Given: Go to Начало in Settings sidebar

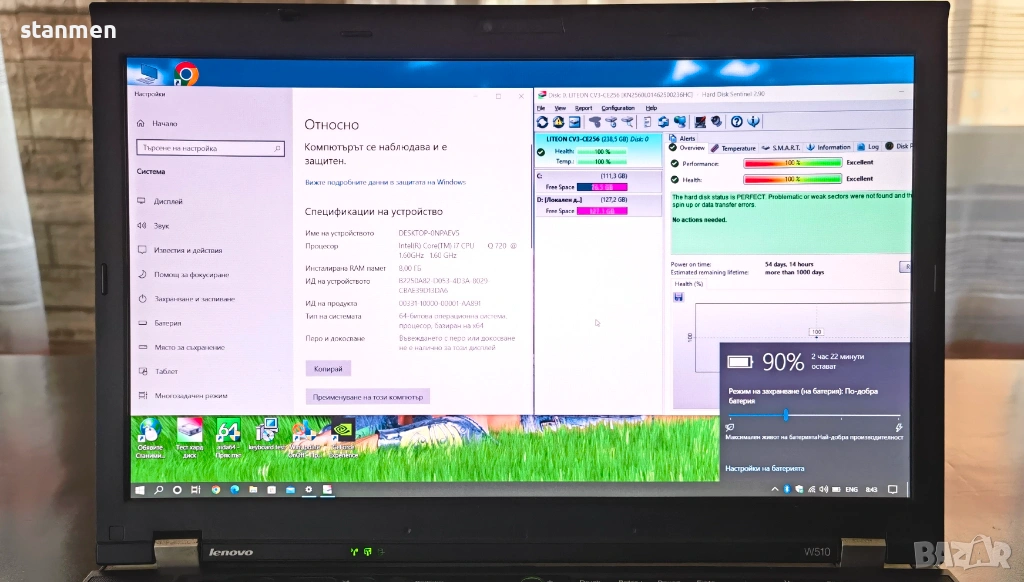Looking at the screenshot, I should coord(157,123).
